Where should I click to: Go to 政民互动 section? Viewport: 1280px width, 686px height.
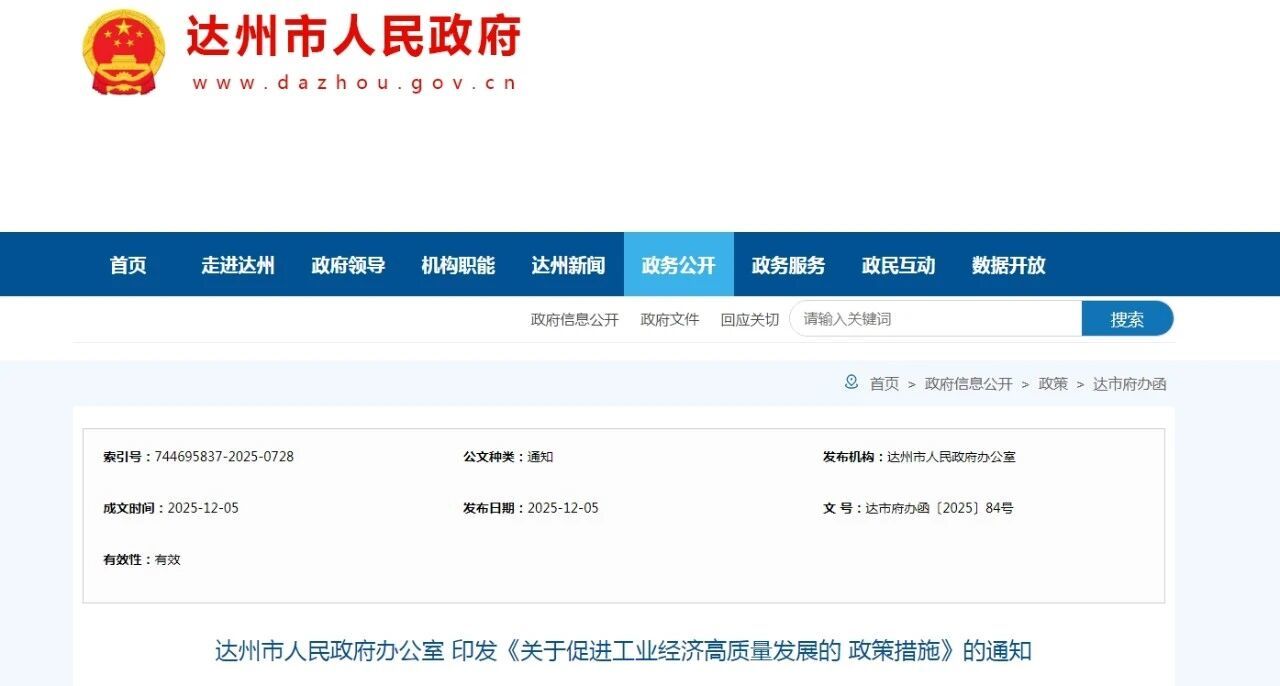898,265
